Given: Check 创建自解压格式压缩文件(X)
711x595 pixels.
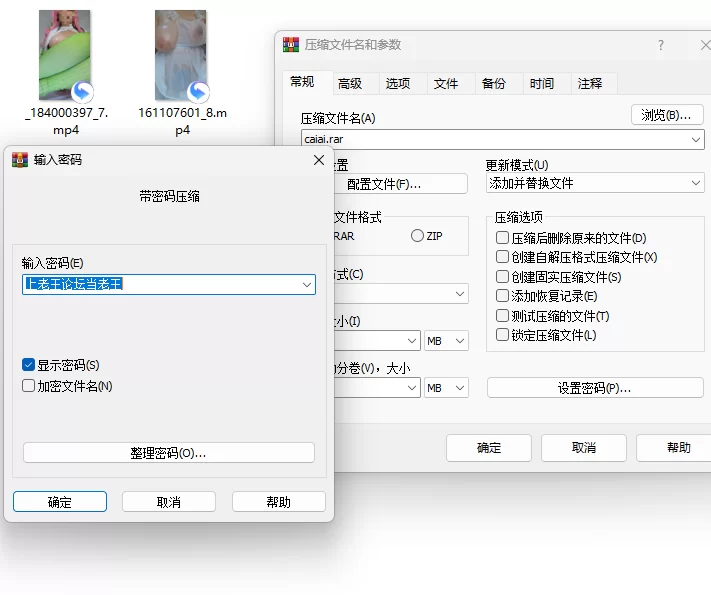Looking at the screenshot, I should click(502, 257).
